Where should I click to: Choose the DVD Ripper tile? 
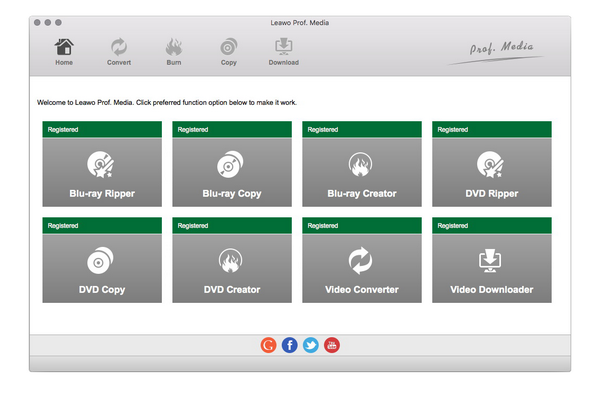point(491,172)
